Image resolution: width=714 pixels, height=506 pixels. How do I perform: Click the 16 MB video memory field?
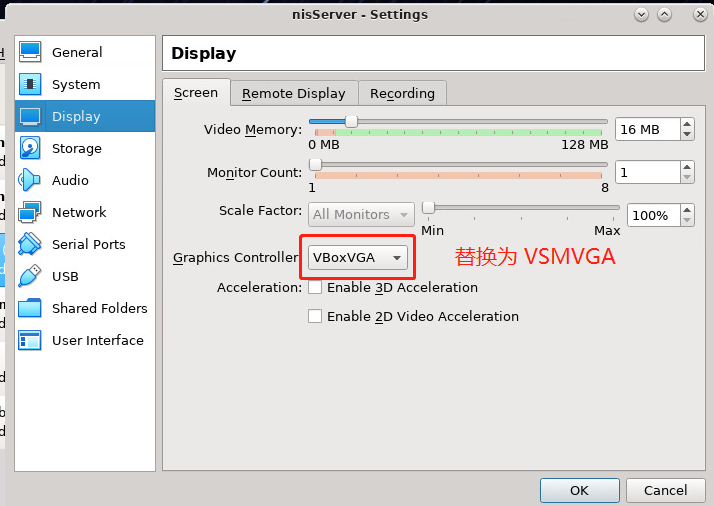click(648, 129)
